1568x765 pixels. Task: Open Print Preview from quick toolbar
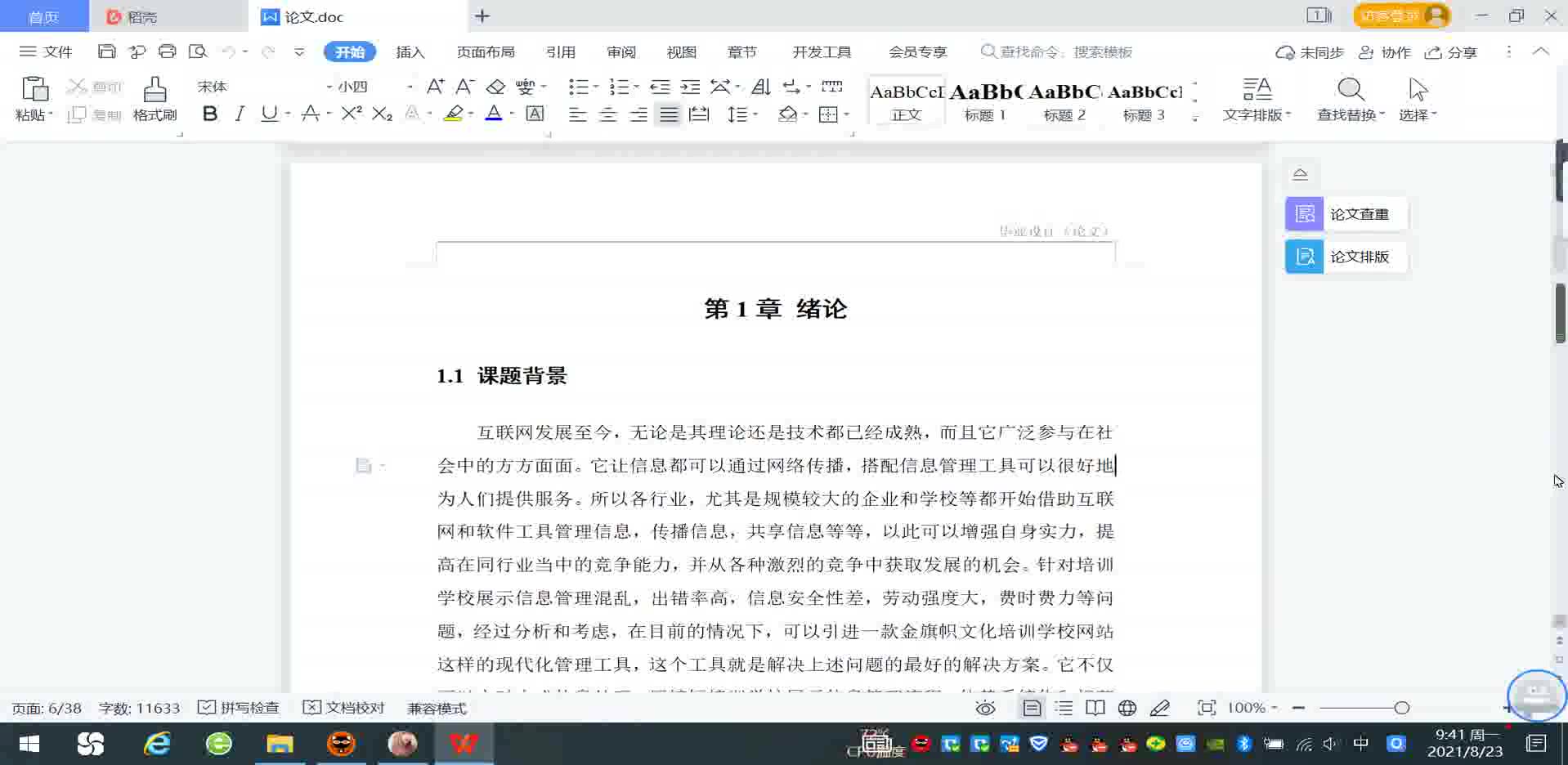(x=197, y=51)
